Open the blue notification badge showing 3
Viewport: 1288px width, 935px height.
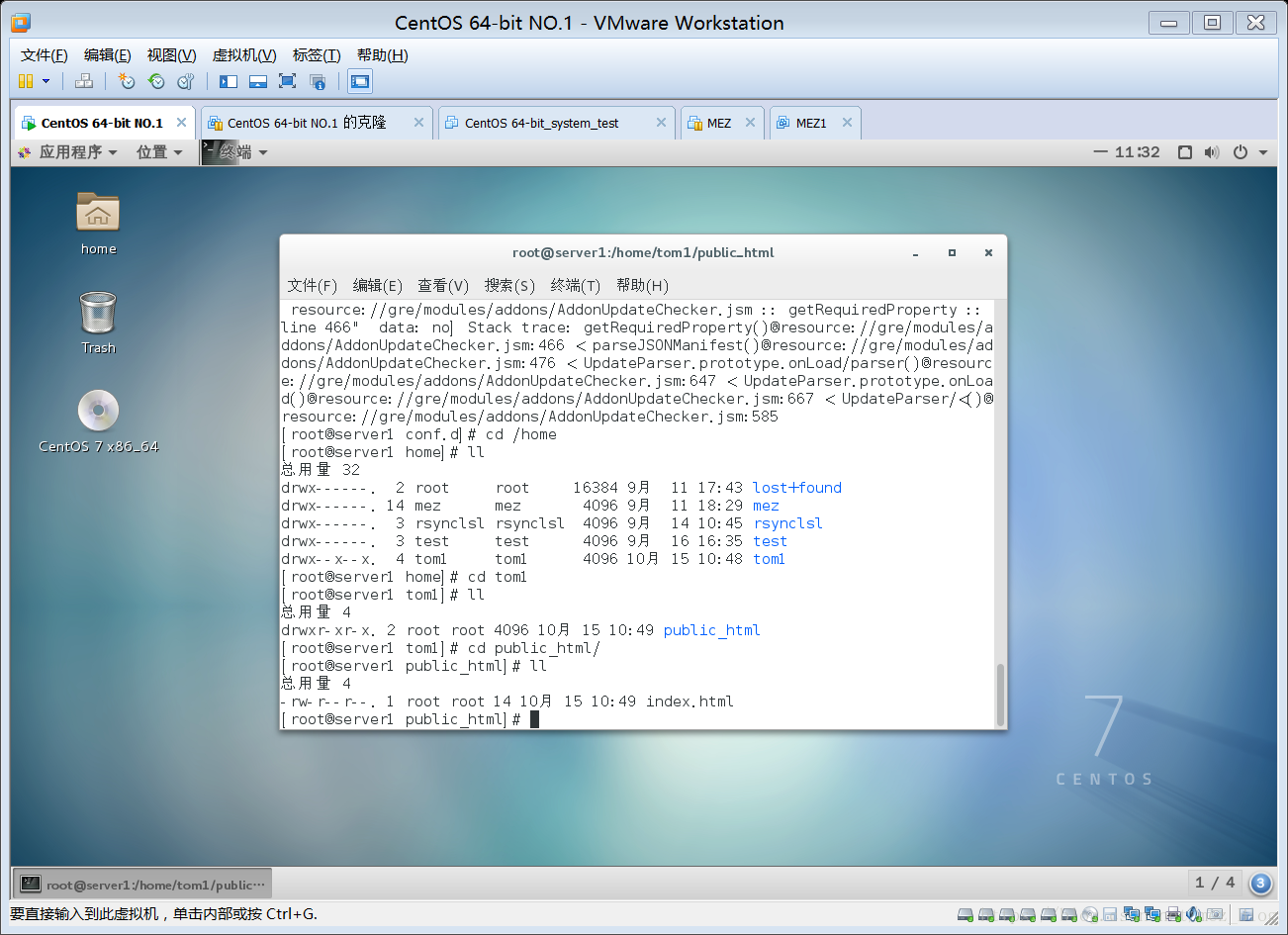coord(1260,884)
